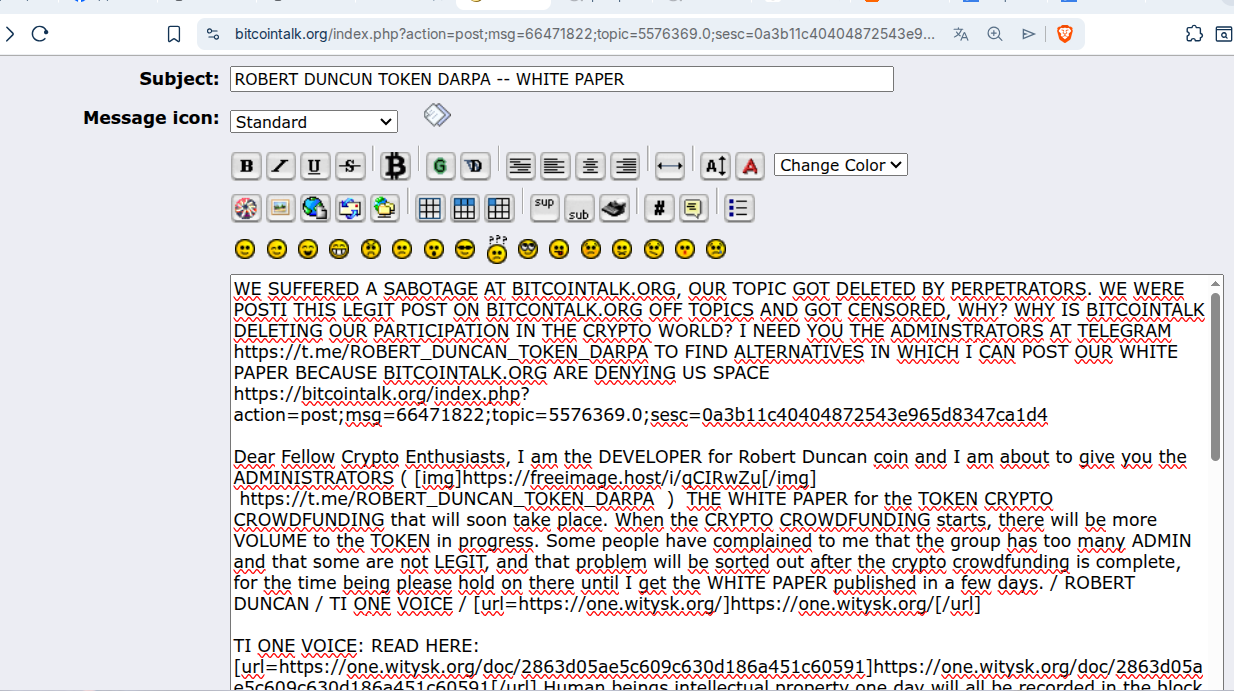Click the bitcointalk.org address bar URL

pos(585,34)
